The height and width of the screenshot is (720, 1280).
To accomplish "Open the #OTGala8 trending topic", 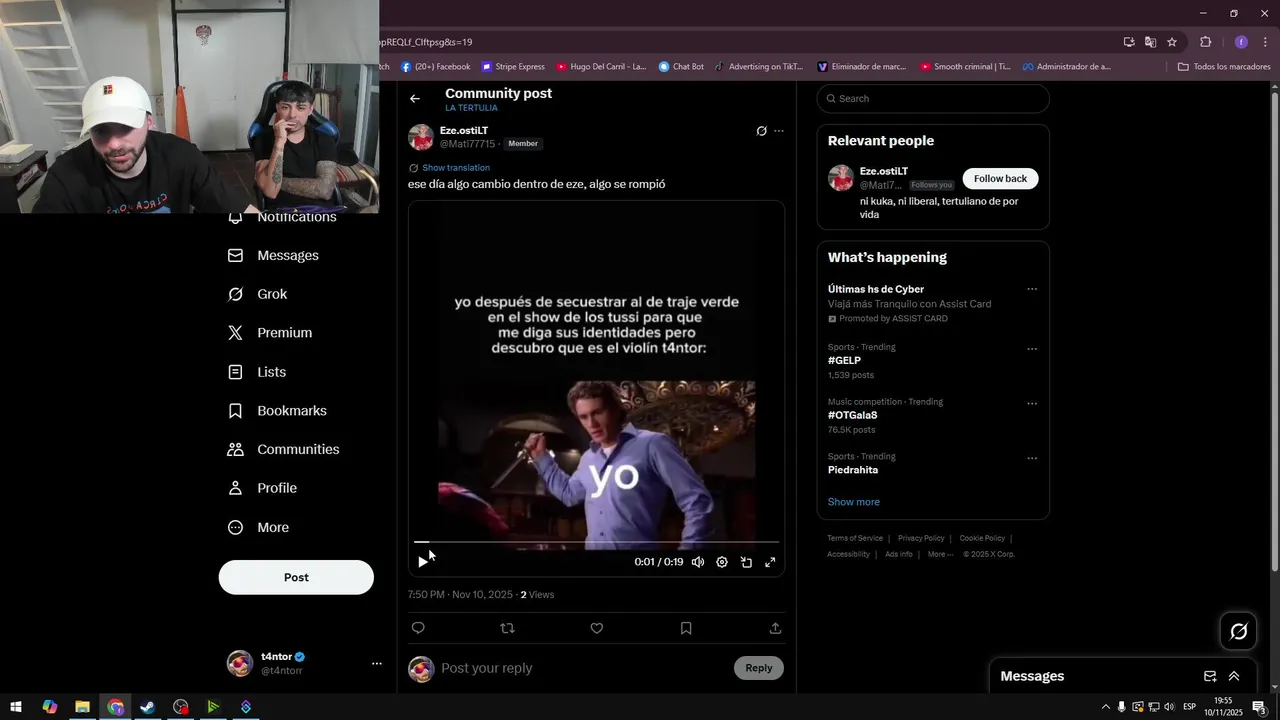I will (x=852, y=416).
